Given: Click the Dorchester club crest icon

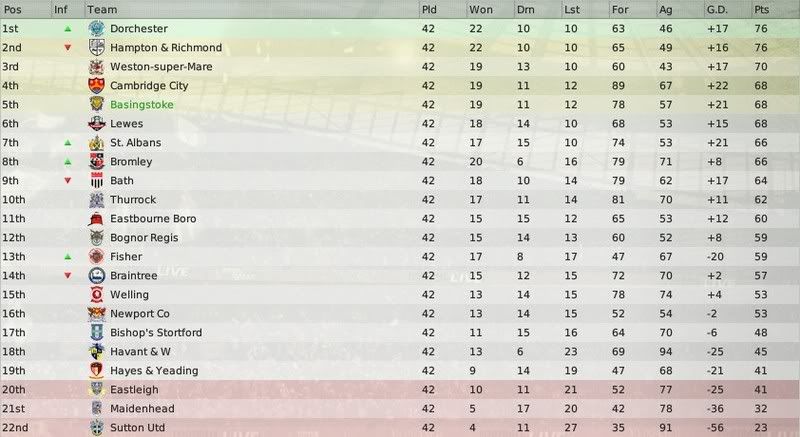Looking at the screenshot, I should coord(96,29).
